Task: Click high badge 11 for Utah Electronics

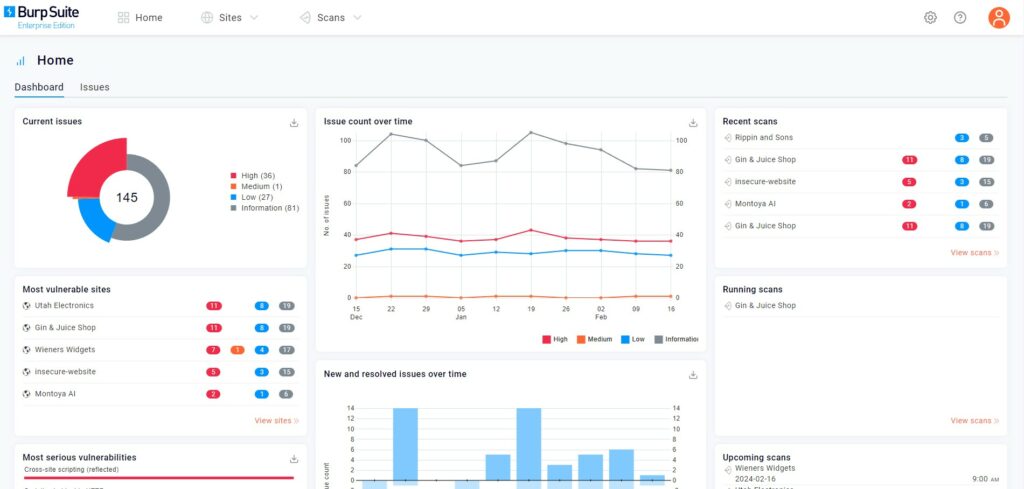Action: 214,306
